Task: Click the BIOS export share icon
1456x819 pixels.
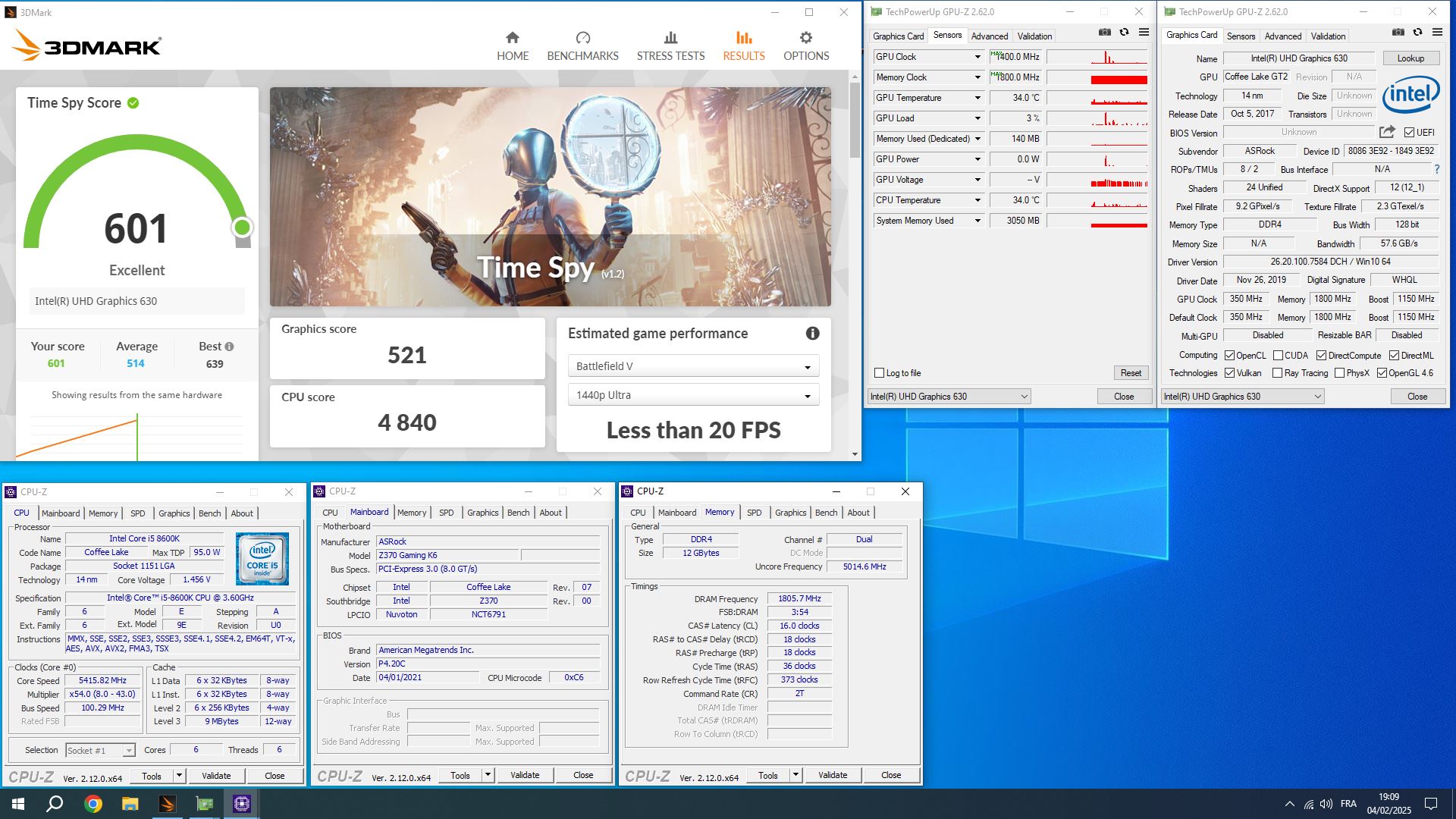Action: tap(1387, 132)
